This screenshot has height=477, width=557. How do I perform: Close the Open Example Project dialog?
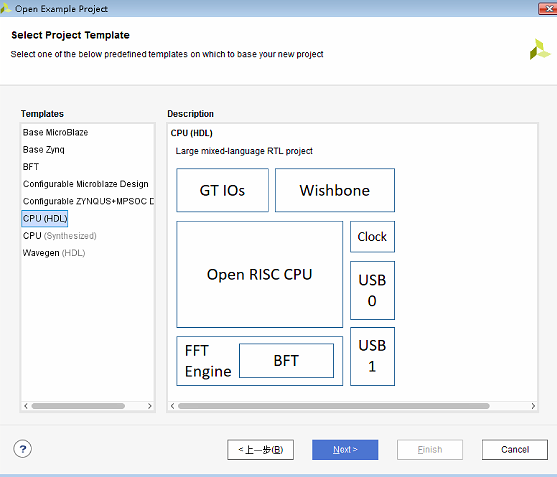pyautogui.click(x=548, y=9)
